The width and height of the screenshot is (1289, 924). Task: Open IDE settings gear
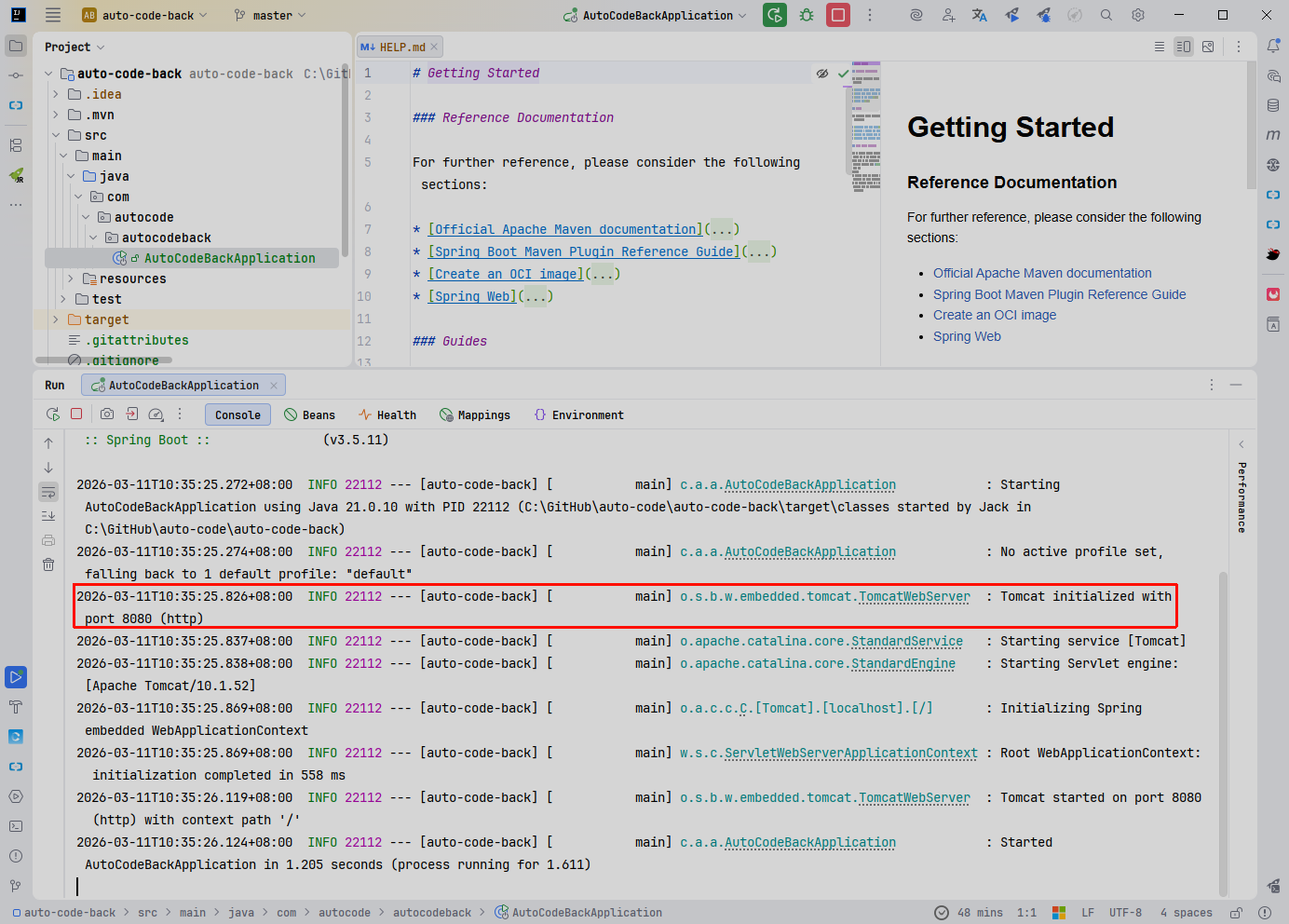tap(1138, 15)
